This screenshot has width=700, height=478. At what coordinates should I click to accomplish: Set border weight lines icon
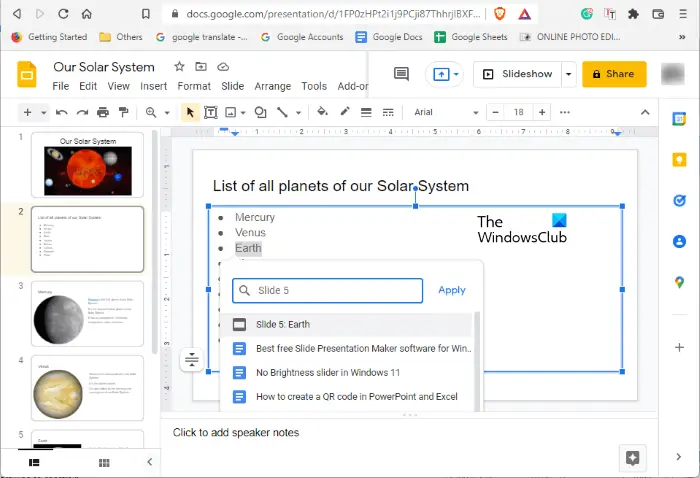(x=366, y=112)
